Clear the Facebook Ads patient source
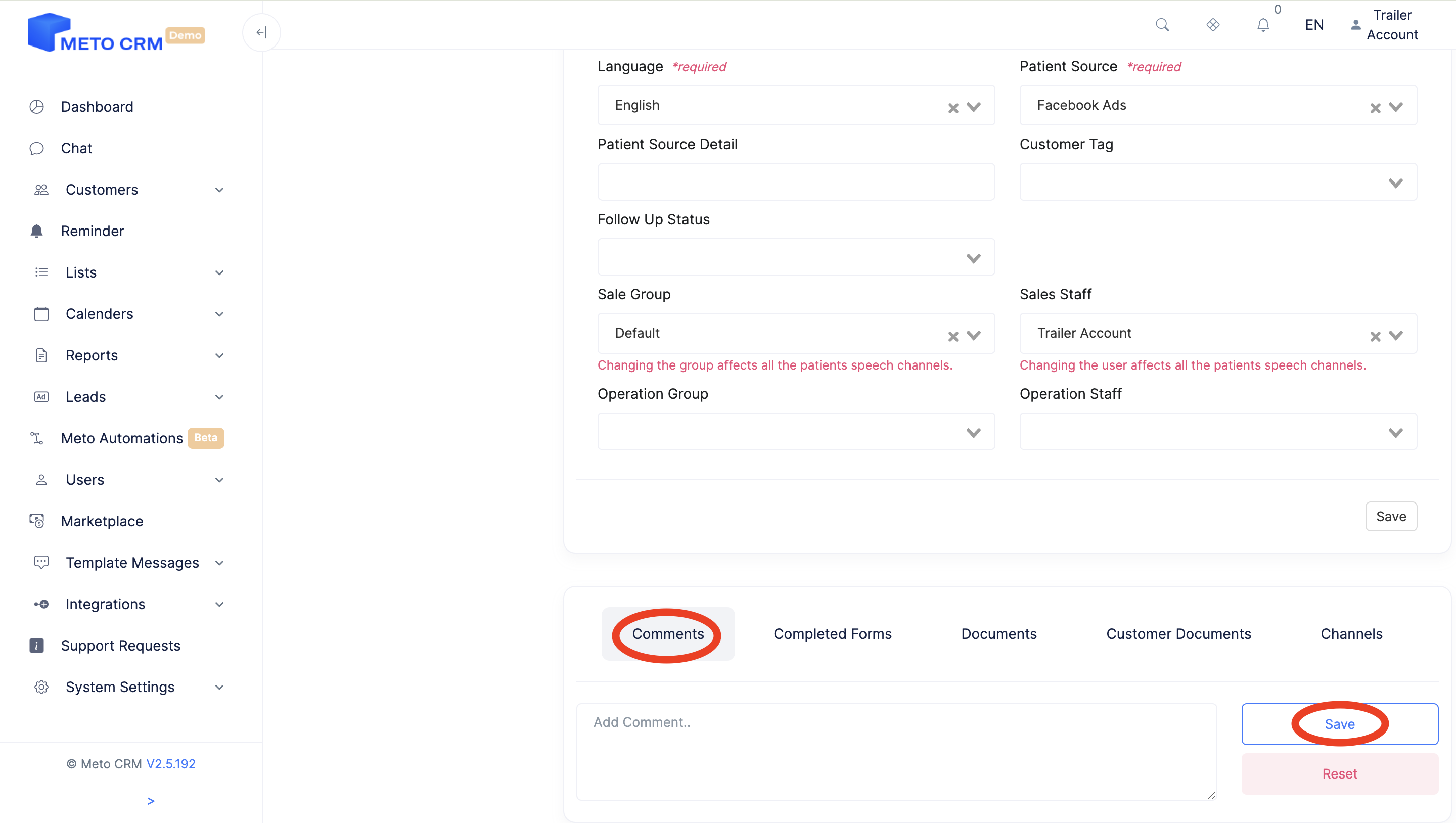 pyautogui.click(x=1376, y=107)
